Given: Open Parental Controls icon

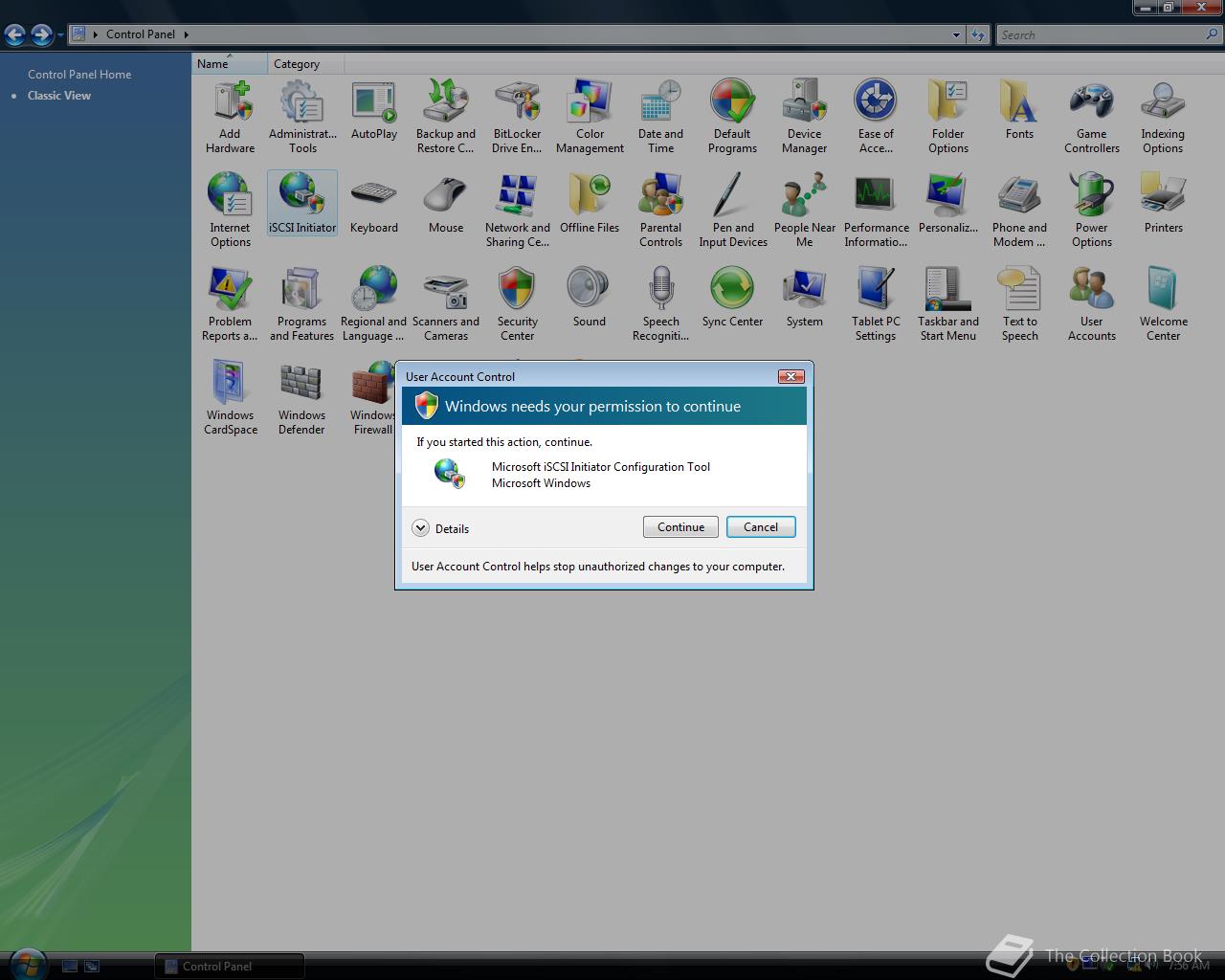Looking at the screenshot, I should 661,211.
